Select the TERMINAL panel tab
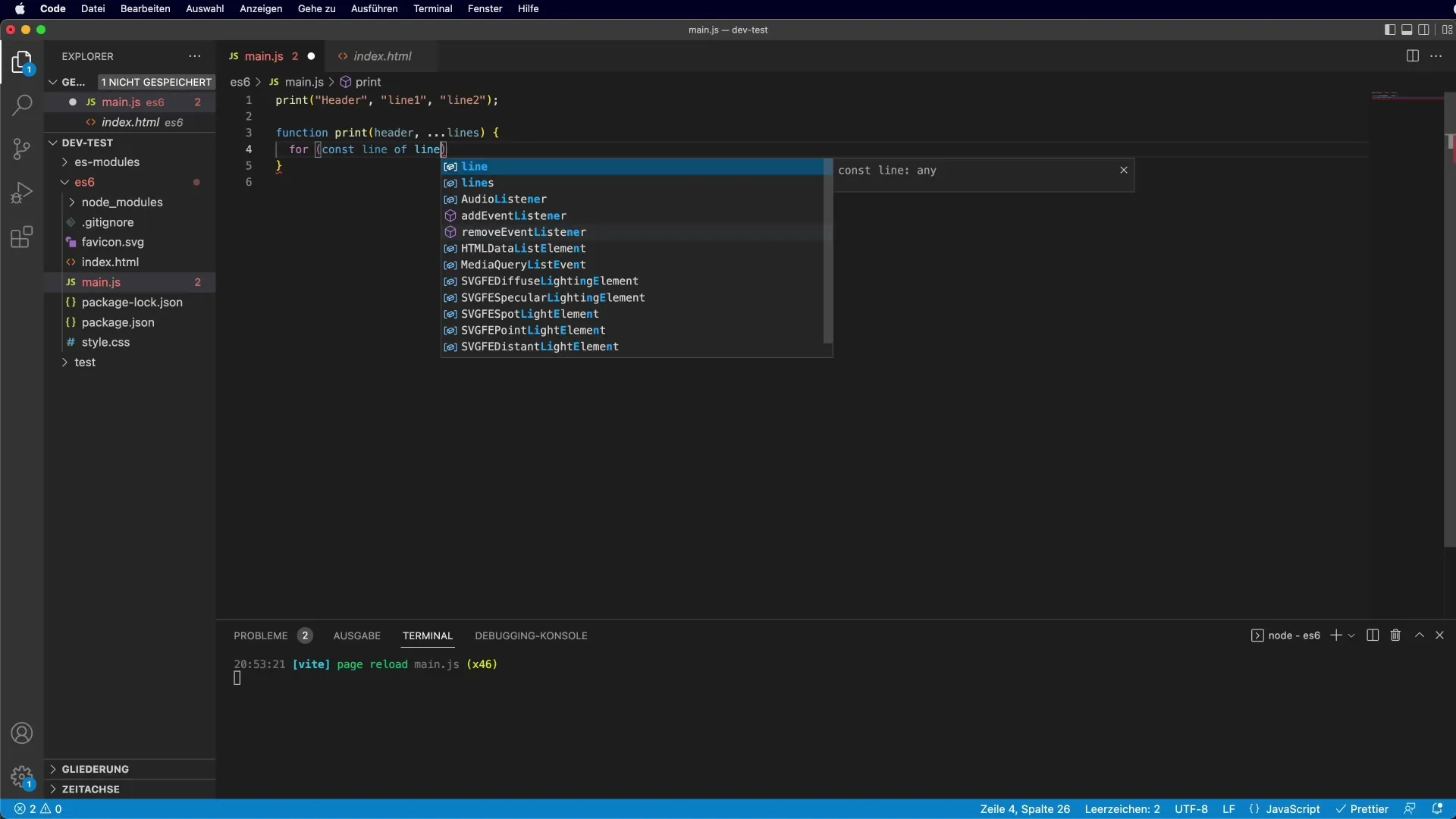The image size is (1456, 819). point(428,635)
